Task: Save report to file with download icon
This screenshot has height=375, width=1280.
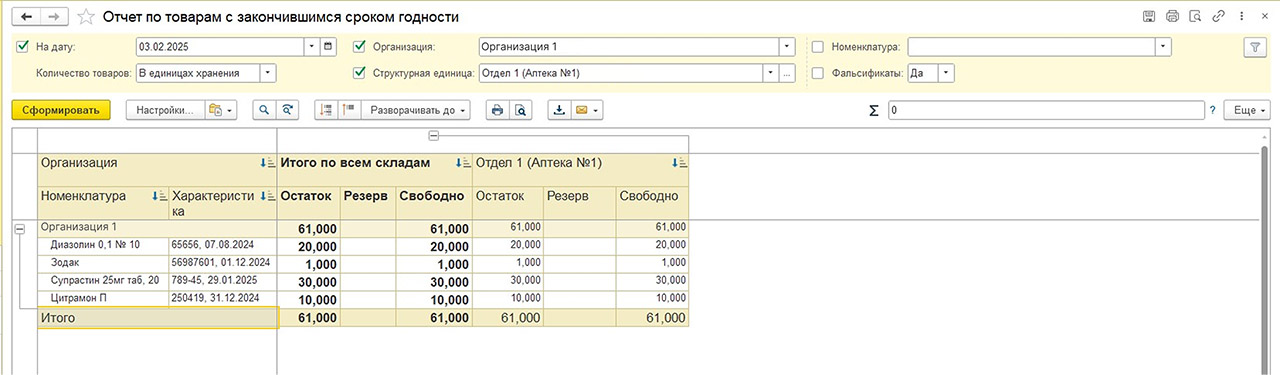Action: pos(559,110)
